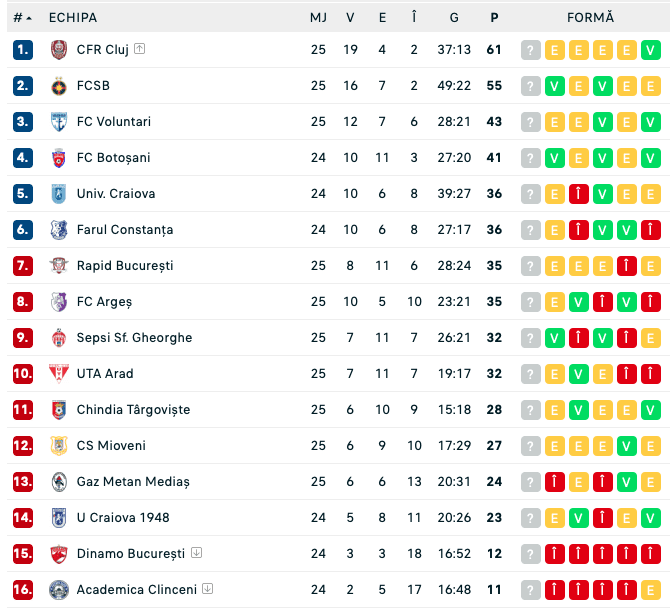Sort standings by the G goals column
Viewport: 670px width, 609px height.
tap(454, 18)
